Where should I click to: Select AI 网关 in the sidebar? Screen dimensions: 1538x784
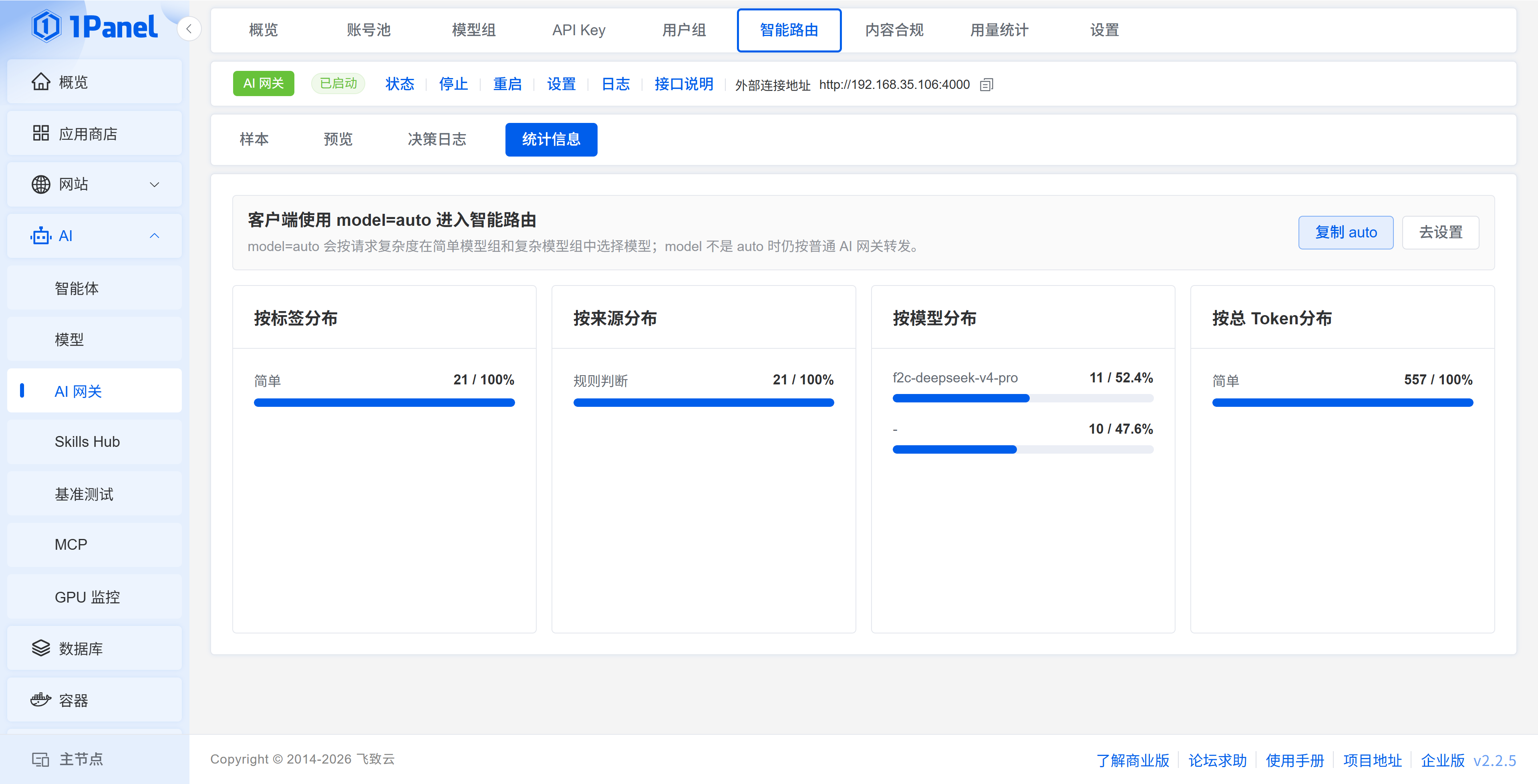95,391
